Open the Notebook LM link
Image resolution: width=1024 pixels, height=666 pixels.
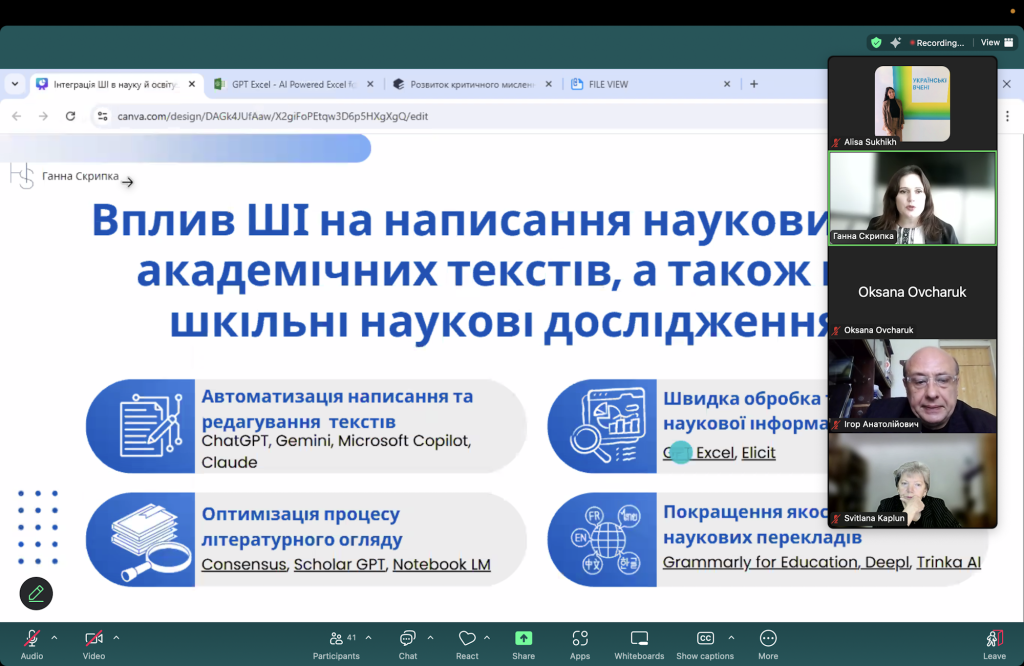441,564
